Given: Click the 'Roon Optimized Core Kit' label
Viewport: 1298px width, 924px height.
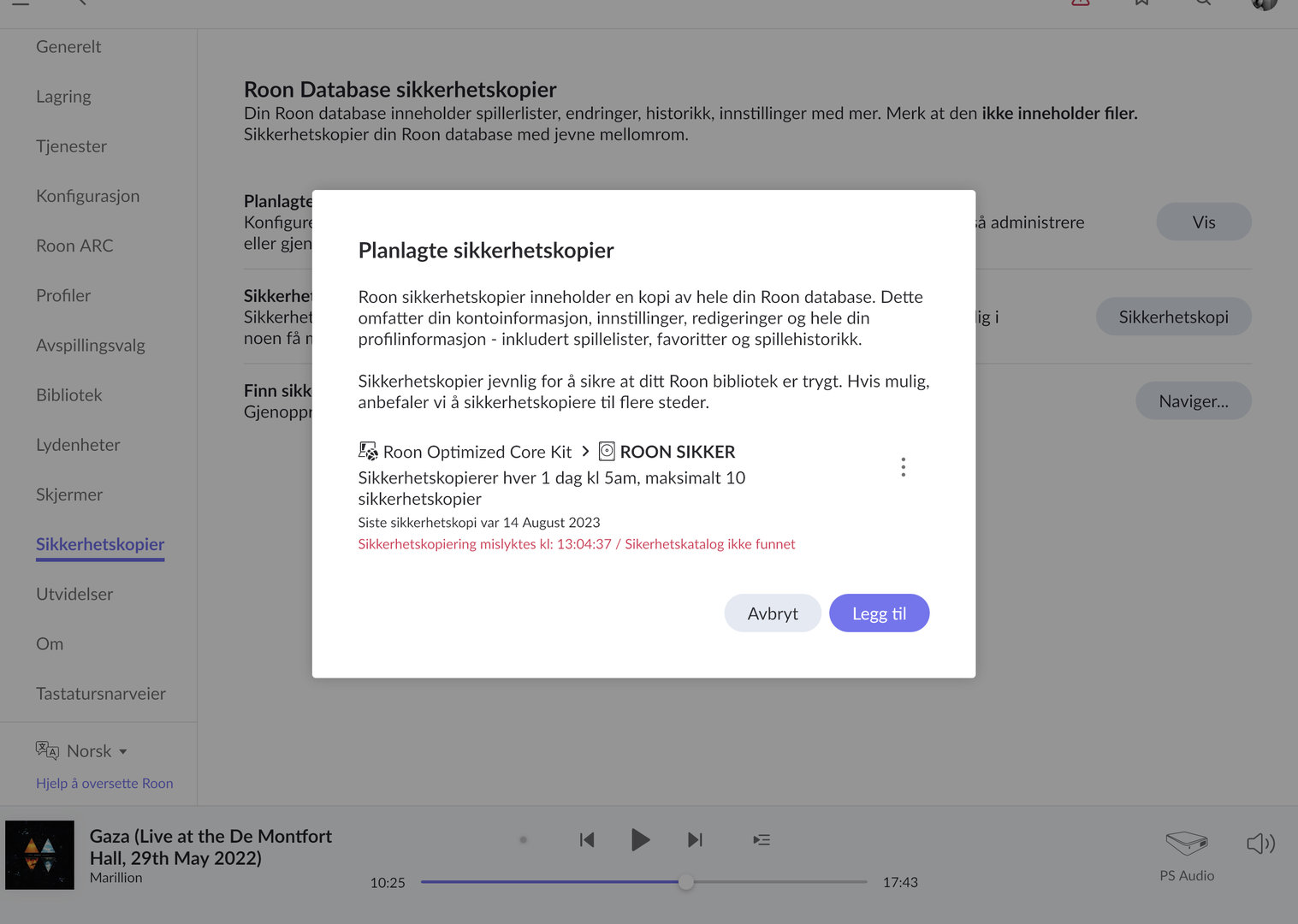Looking at the screenshot, I should tap(477, 452).
